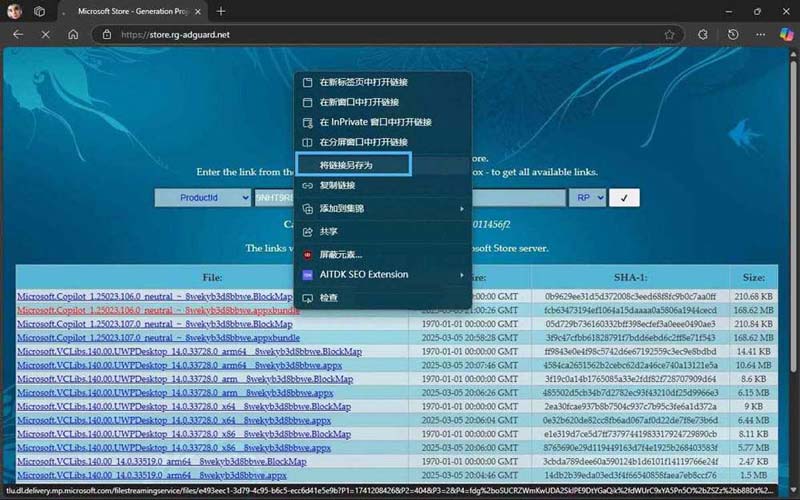Select 将链接另存为 to save link
The width and height of the screenshot is (800, 500).
point(354,165)
